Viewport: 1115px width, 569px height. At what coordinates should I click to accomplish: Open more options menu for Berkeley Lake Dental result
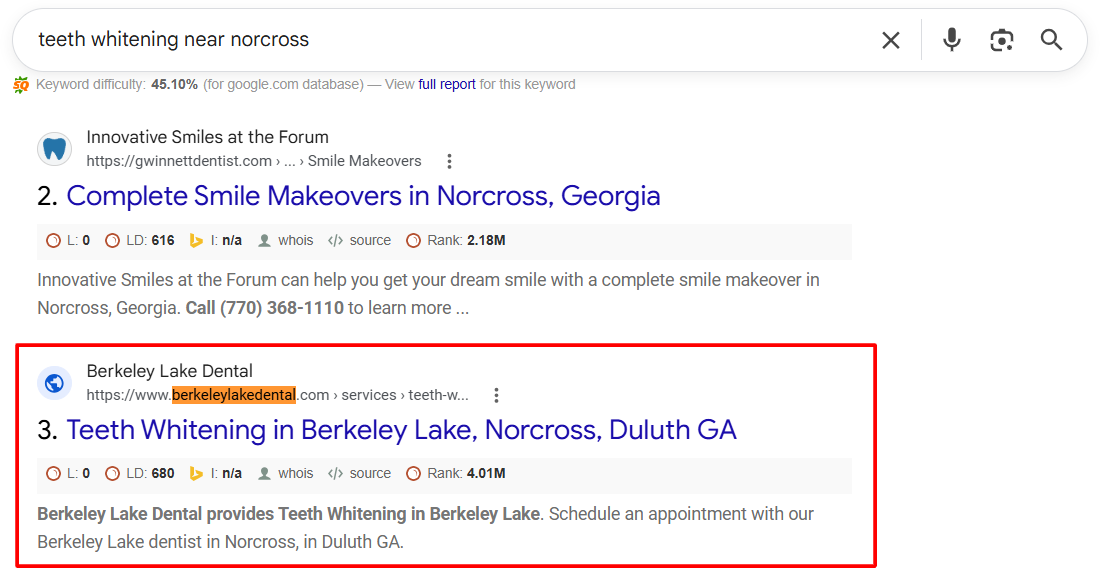coord(496,395)
